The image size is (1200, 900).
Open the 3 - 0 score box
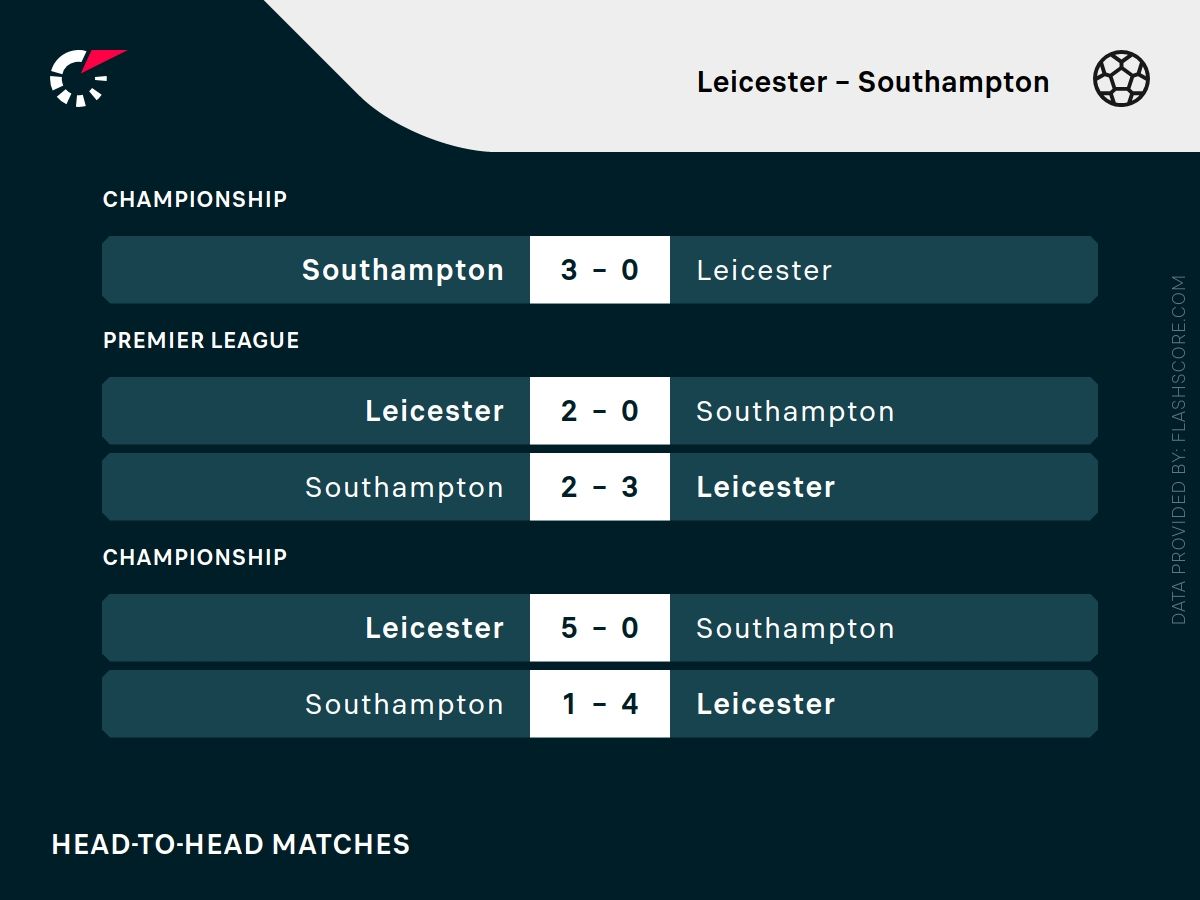tap(599, 270)
